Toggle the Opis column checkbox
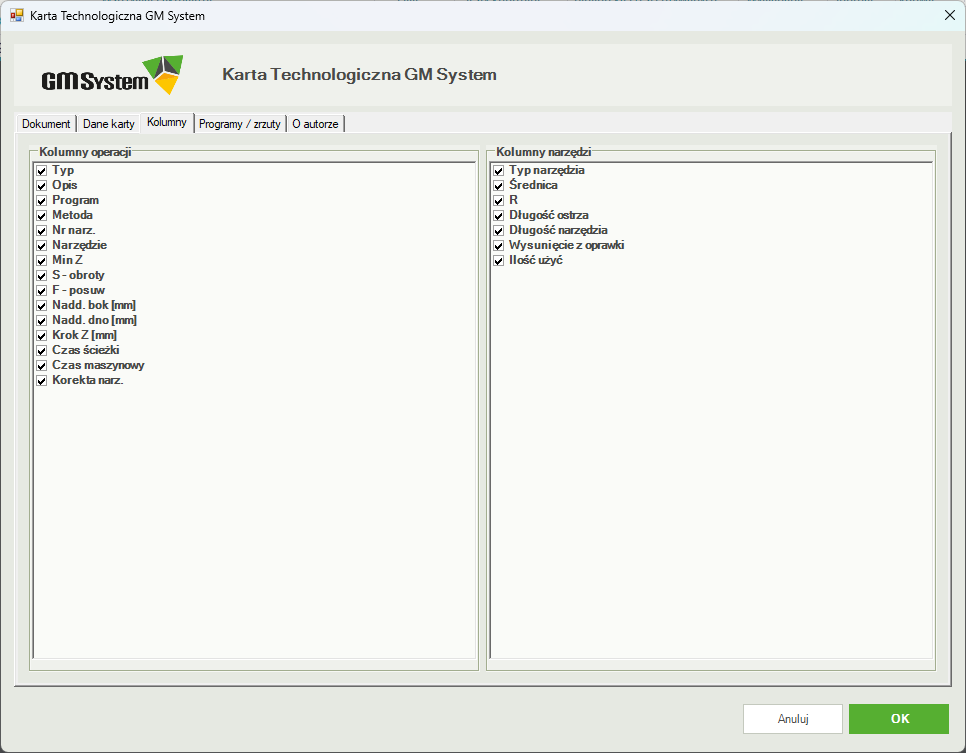This screenshot has height=753, width=966. pos(42,185)
